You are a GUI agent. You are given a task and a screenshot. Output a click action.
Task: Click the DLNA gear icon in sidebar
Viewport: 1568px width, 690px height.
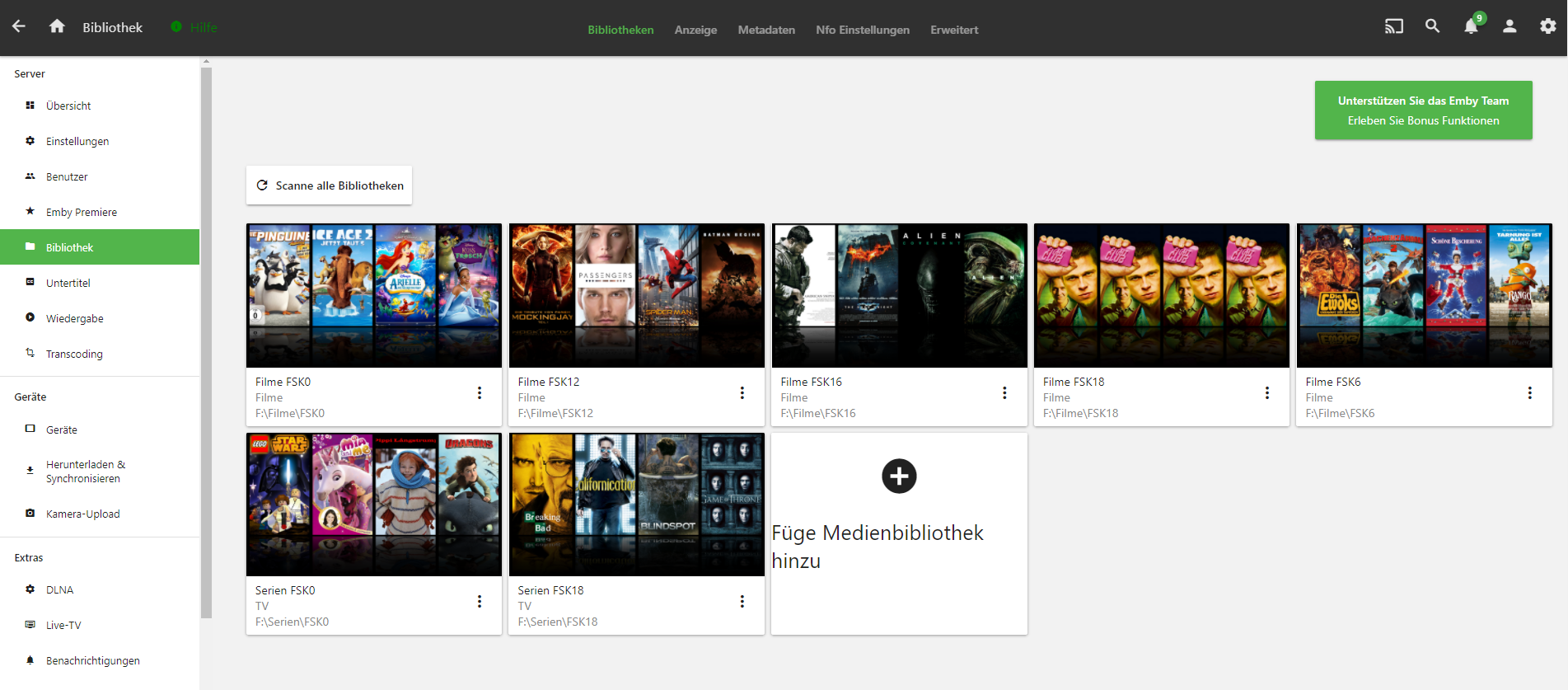pos(30,589)
